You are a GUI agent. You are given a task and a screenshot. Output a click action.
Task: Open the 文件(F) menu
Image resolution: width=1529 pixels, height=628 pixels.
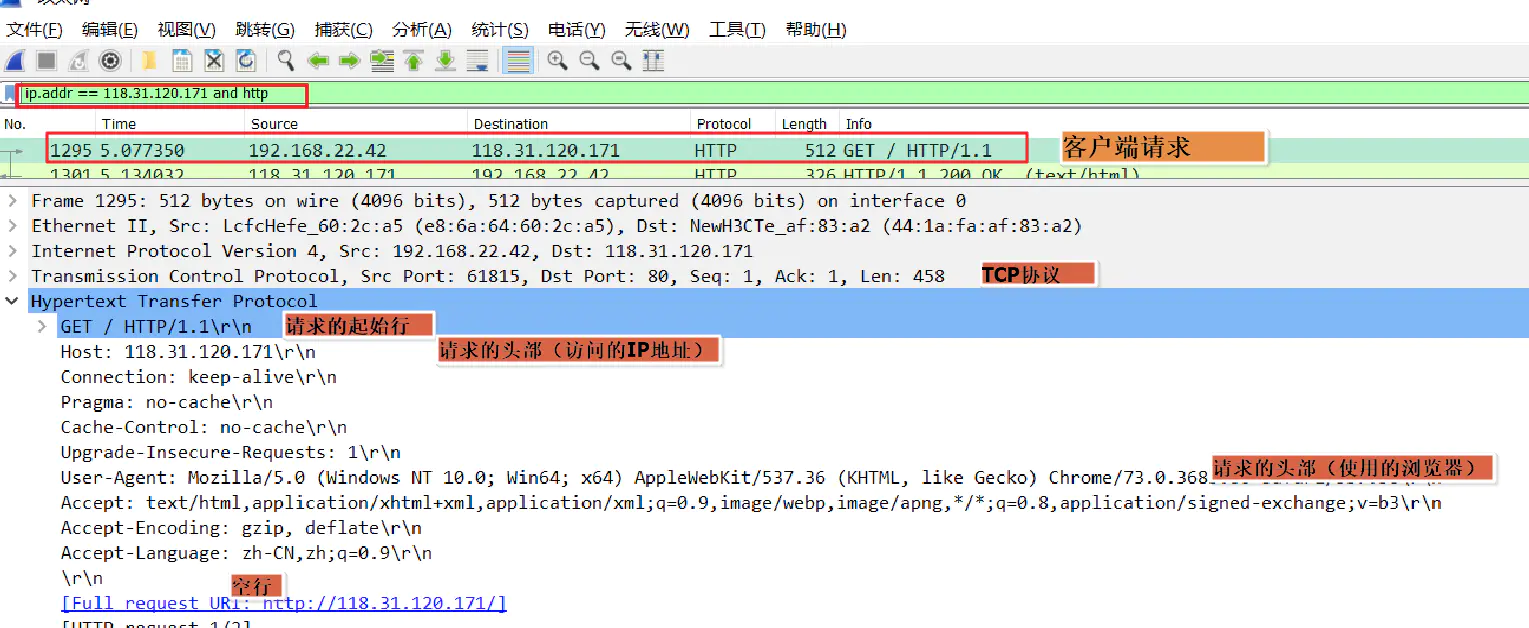(x=34, y=30)
